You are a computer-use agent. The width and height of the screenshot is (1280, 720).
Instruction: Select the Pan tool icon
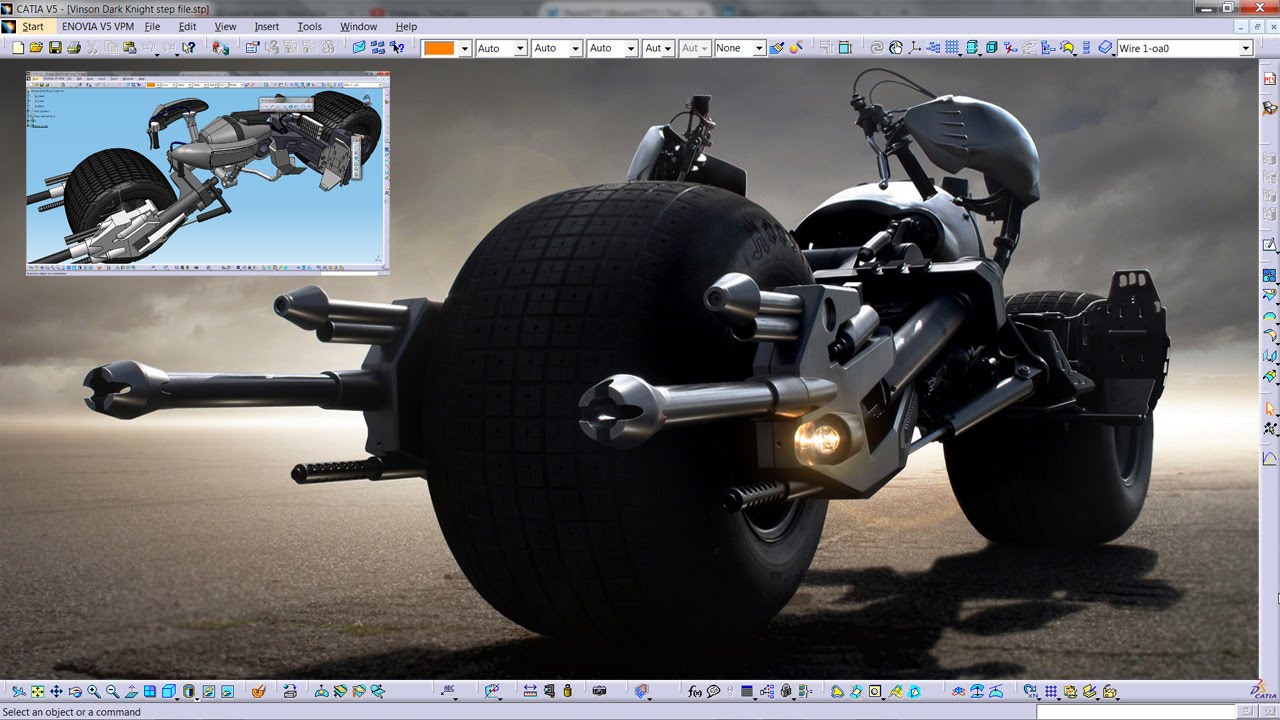tap(56, 691)
